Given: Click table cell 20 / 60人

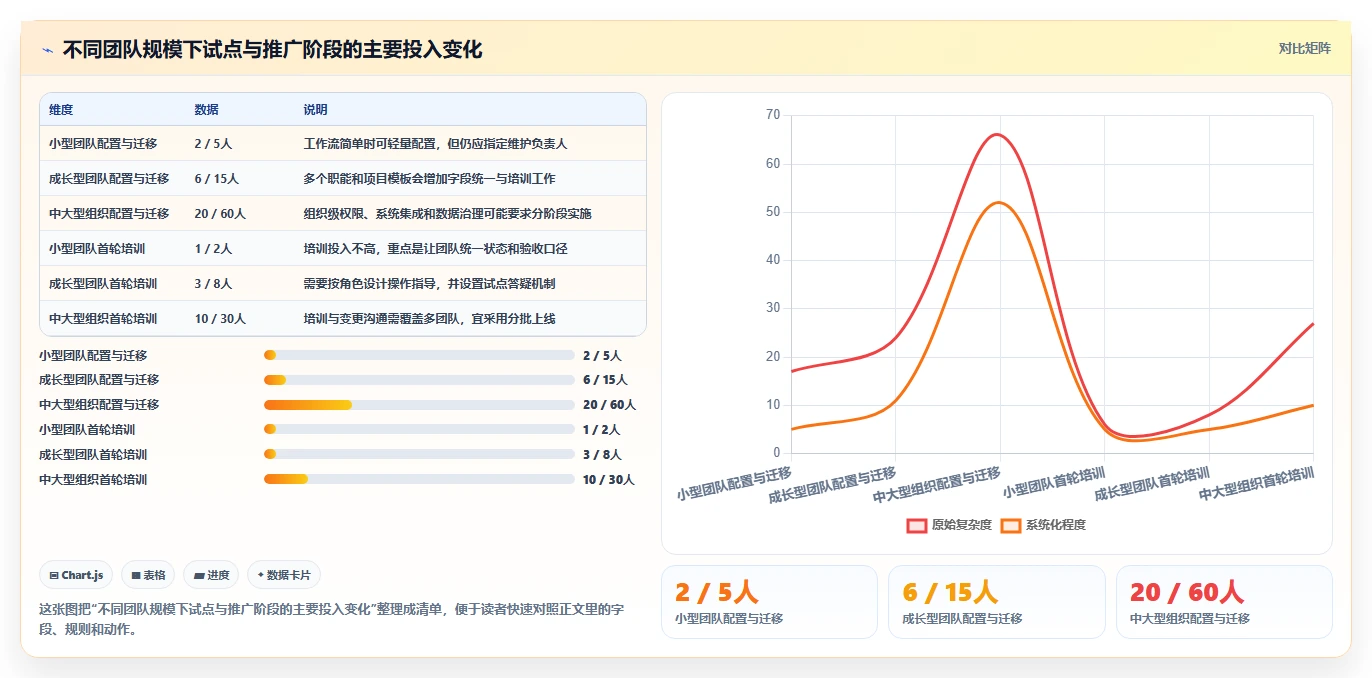Looking at the screenshot, I should pyautogui.click(x=220, y=214).
